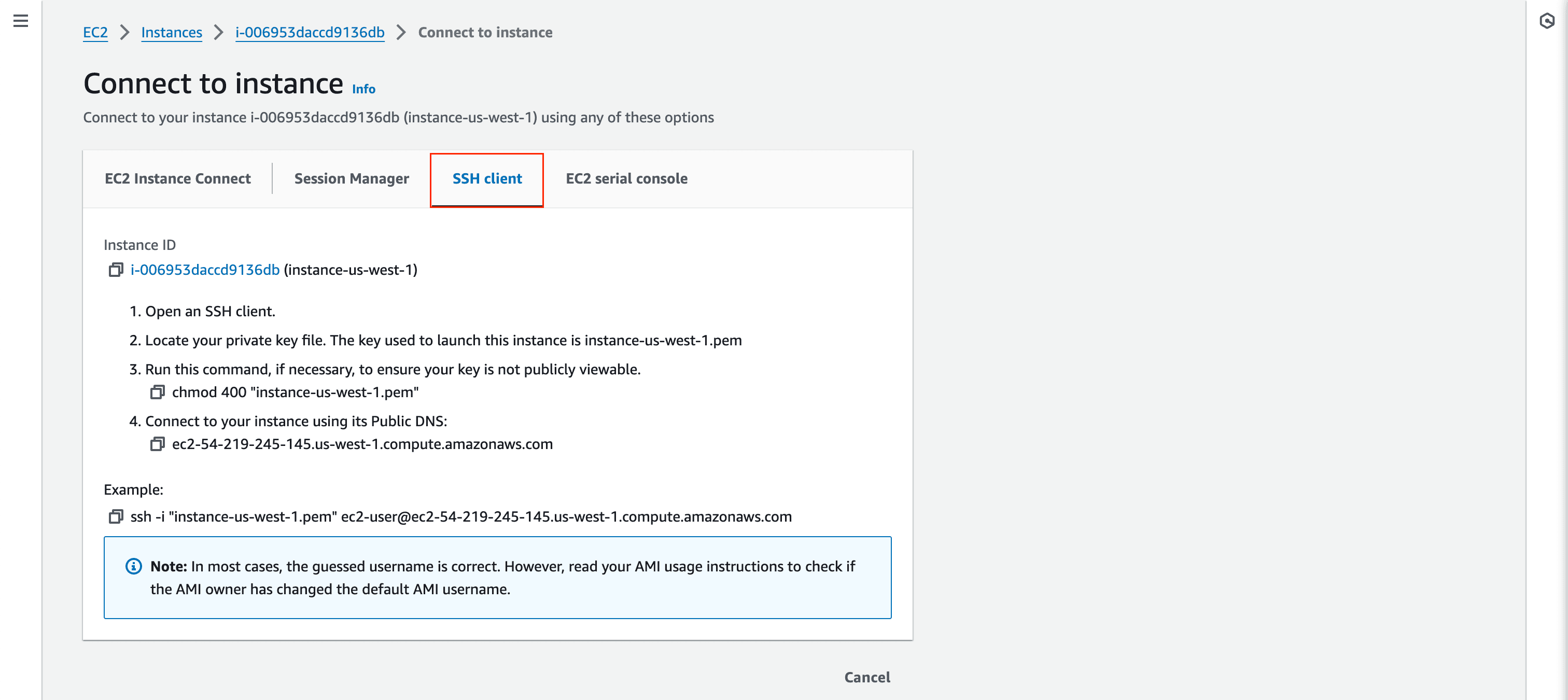Screen dimensions: 1568x700
Task: Click the info icon in the Note box
Action: point(133,567)
